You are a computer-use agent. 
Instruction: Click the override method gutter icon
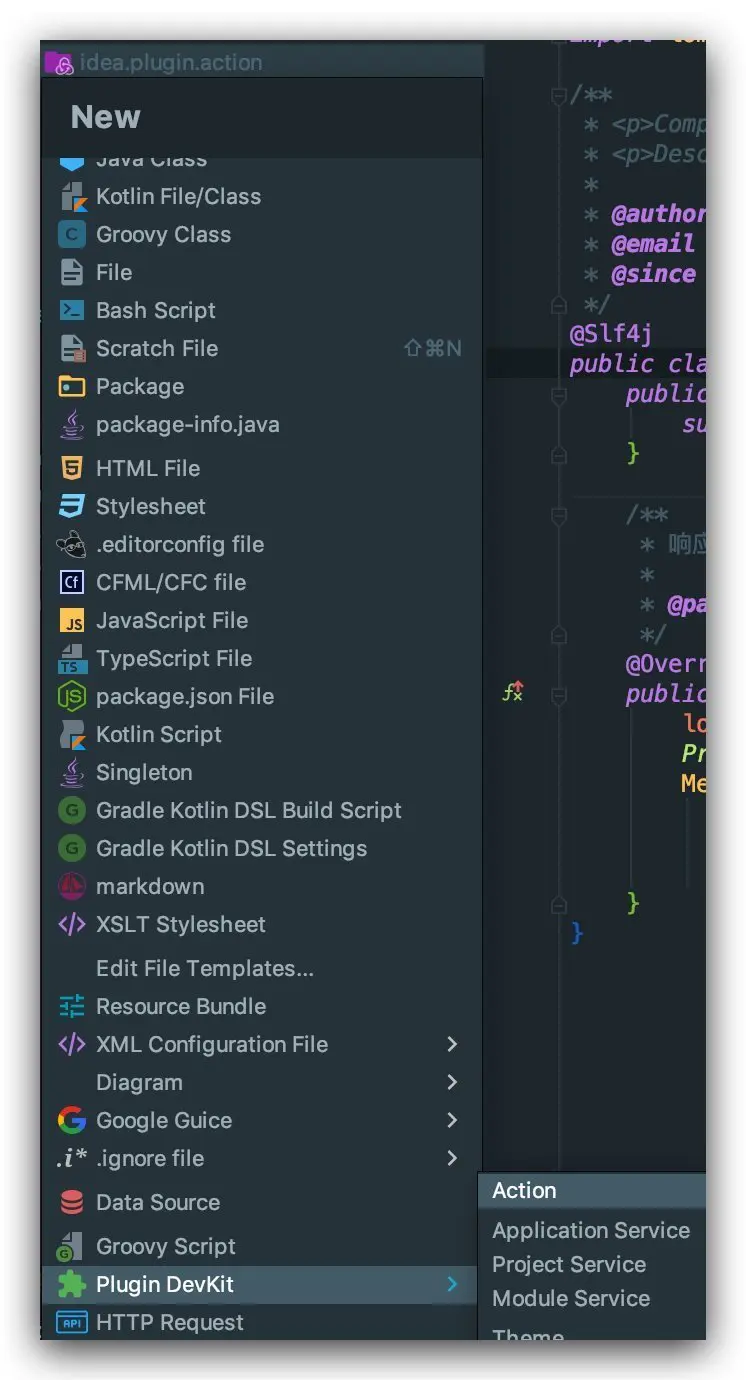click(x=513, y=691)
